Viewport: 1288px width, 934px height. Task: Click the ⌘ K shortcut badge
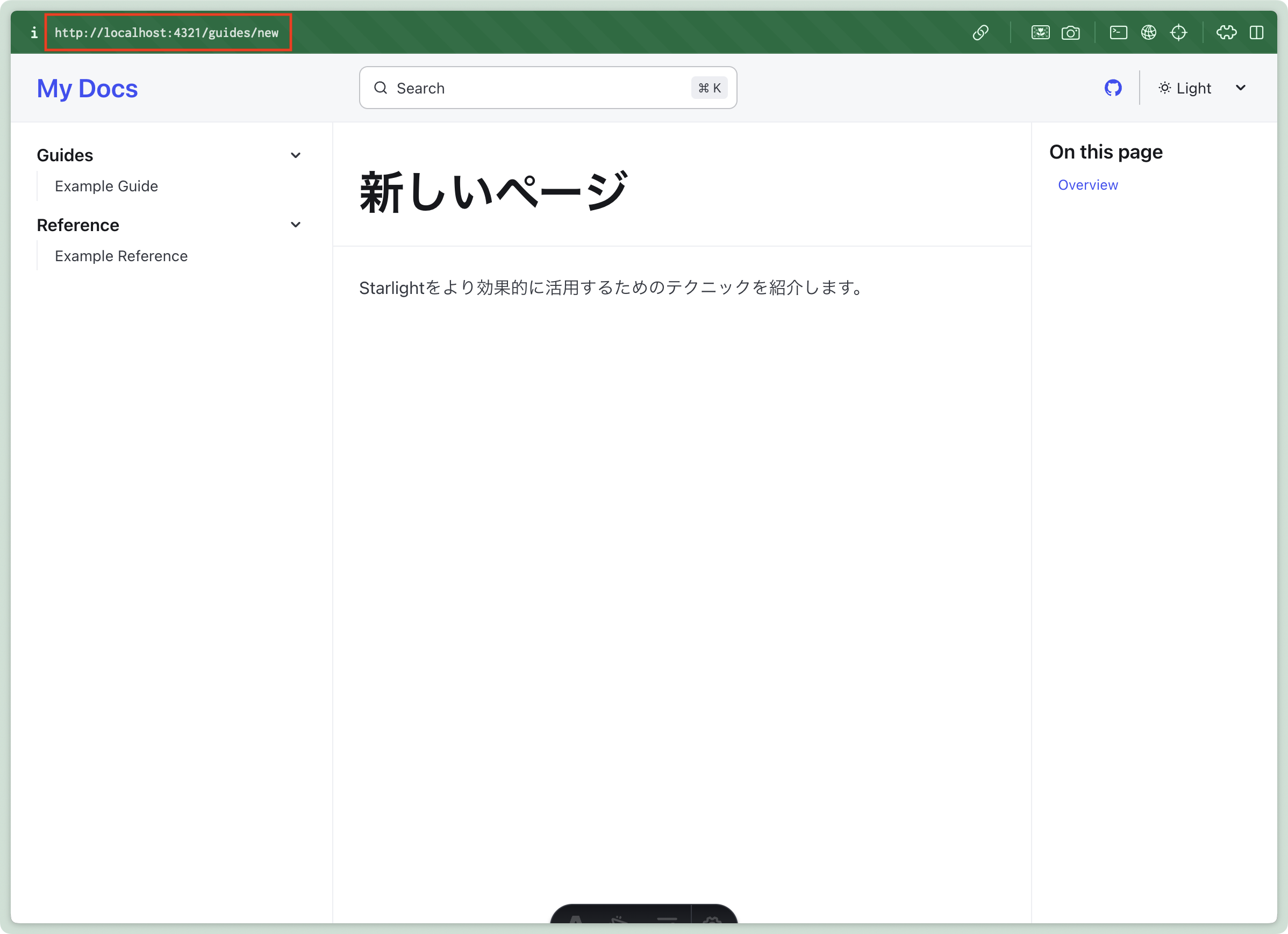[x=709, y=88]
